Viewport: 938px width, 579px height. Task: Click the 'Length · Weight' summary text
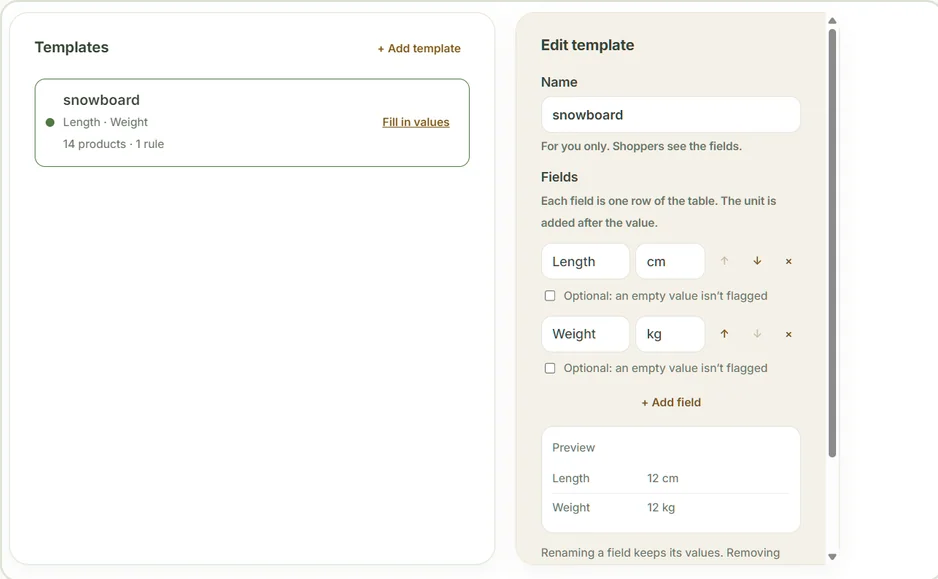pos(105,122)
